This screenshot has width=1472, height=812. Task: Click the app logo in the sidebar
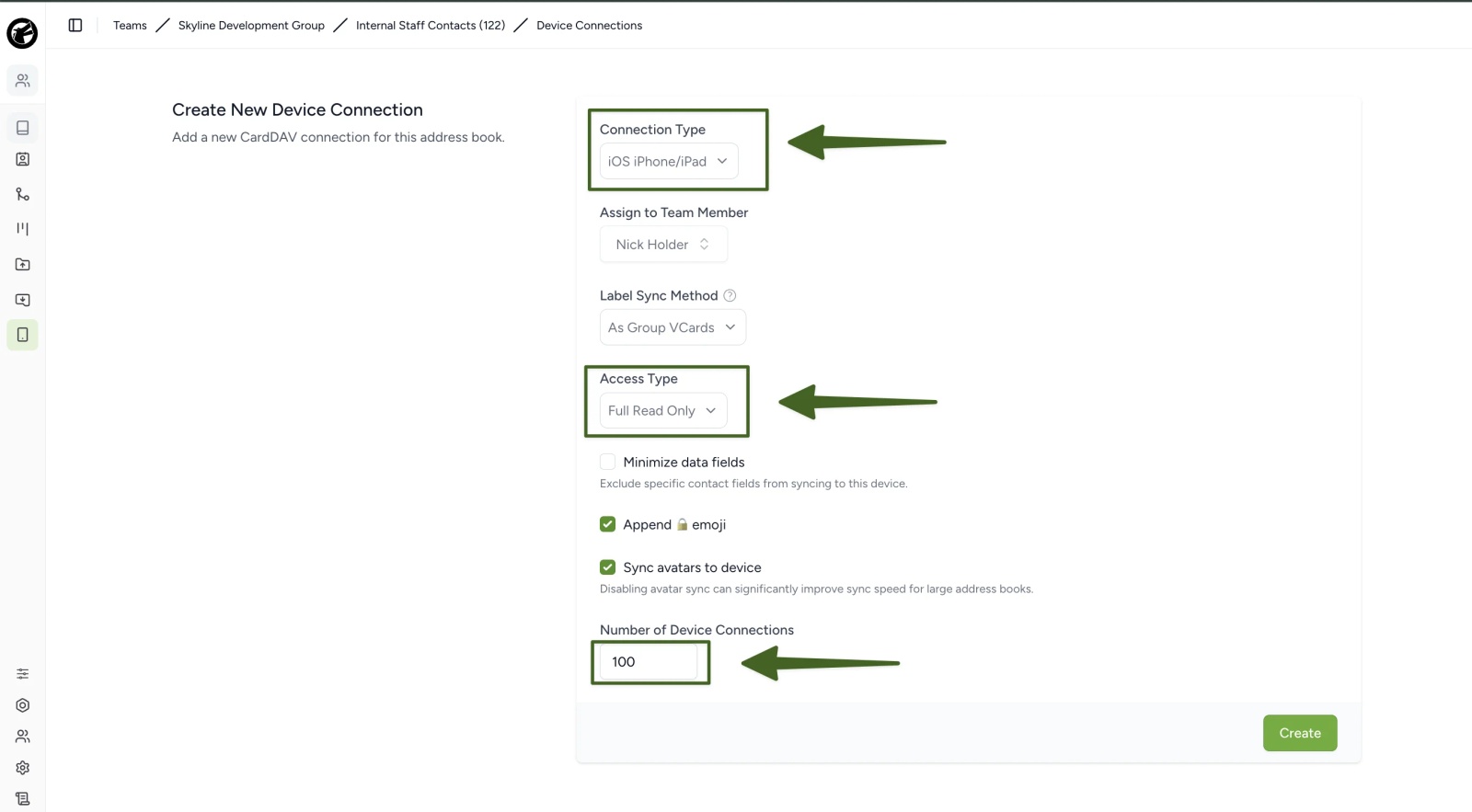coord(22,33)
